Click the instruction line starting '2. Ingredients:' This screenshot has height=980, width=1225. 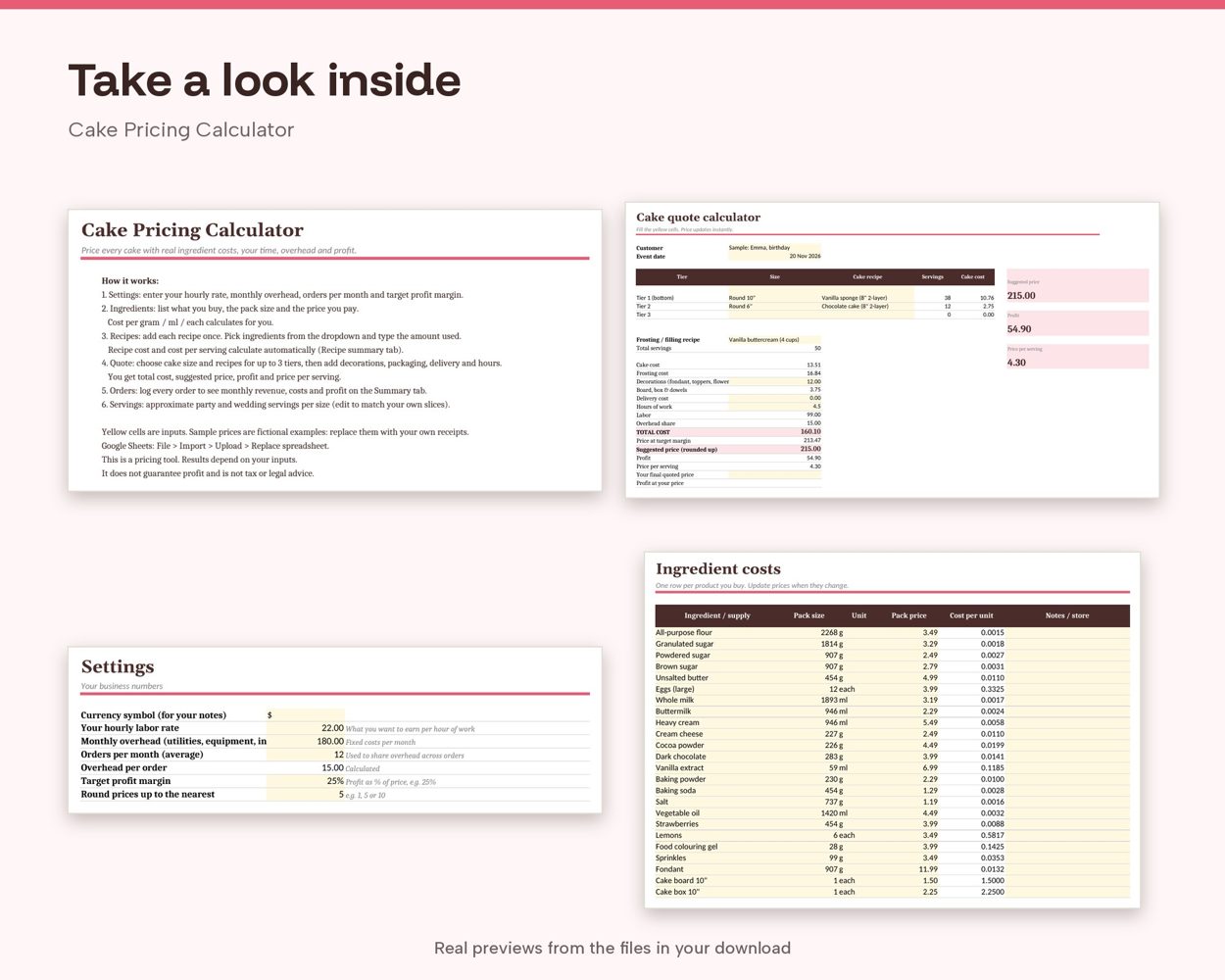[x=230, y=309]
